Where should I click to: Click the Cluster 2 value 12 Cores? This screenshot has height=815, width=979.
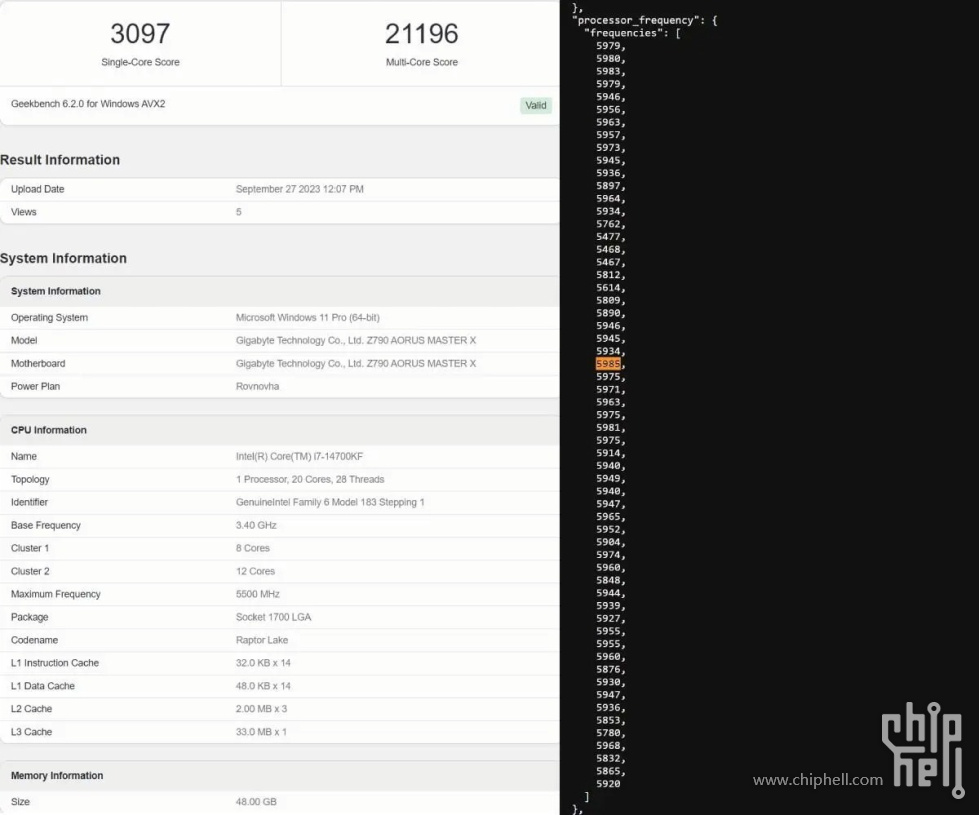click(x=255, y=571)
